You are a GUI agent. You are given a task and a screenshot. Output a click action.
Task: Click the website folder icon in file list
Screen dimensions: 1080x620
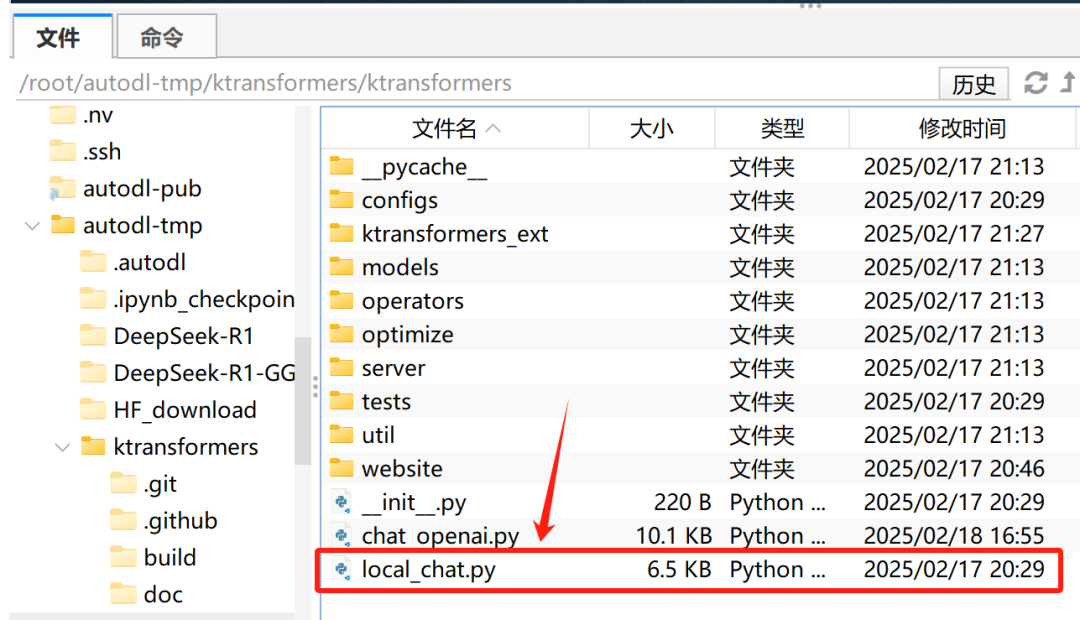click(x=342, y=468)
